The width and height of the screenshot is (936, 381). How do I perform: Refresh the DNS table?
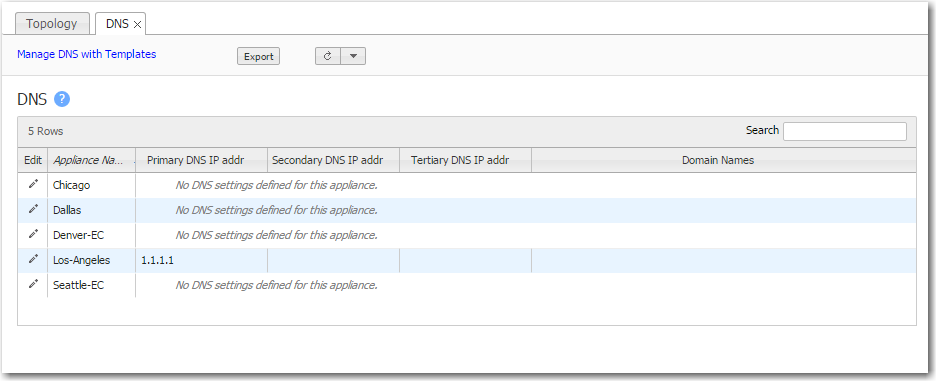tap(328, 56)
